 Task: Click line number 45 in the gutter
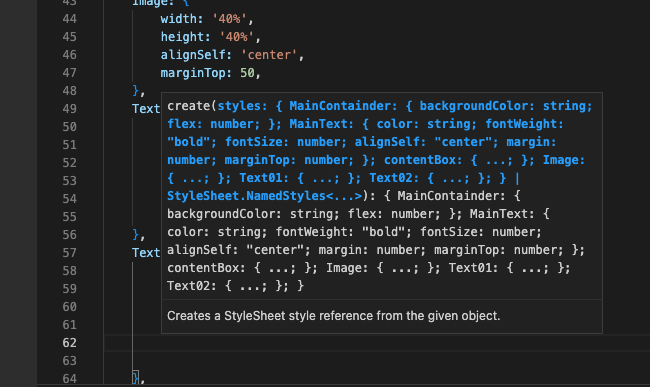[x=70, y=36]
